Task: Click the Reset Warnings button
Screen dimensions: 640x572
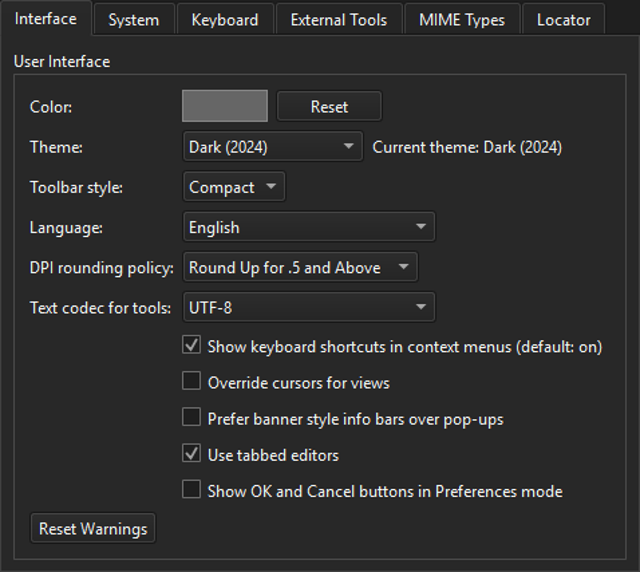Action: click(x=93, y=529)
